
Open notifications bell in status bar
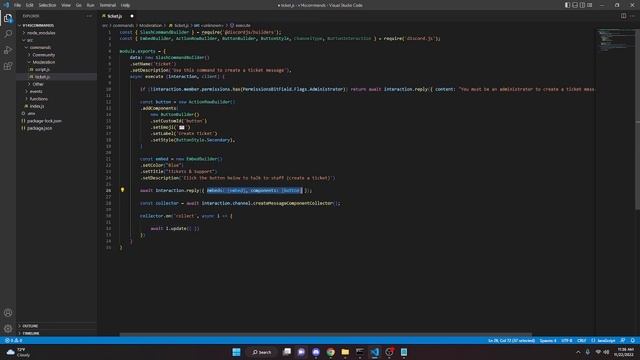pos(633,340)
